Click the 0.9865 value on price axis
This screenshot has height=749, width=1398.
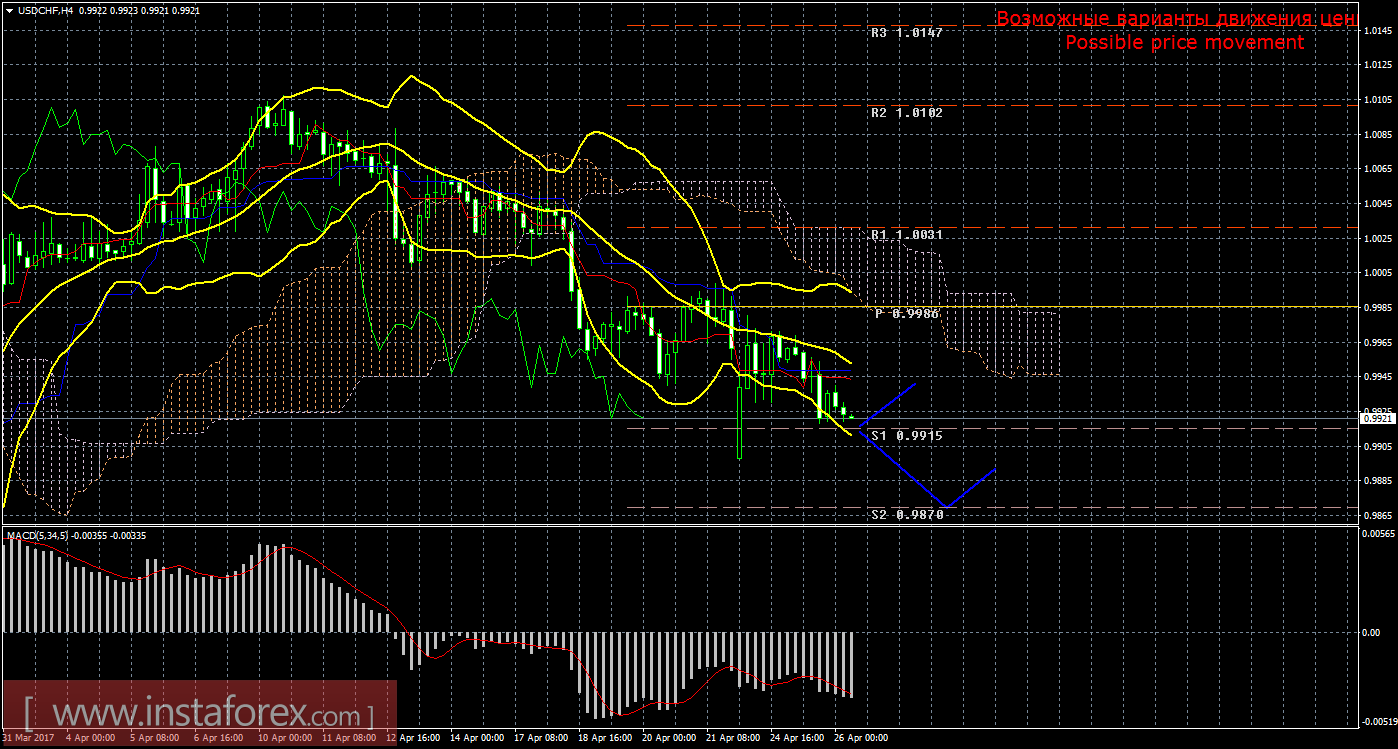click(x=1378, y=515)
